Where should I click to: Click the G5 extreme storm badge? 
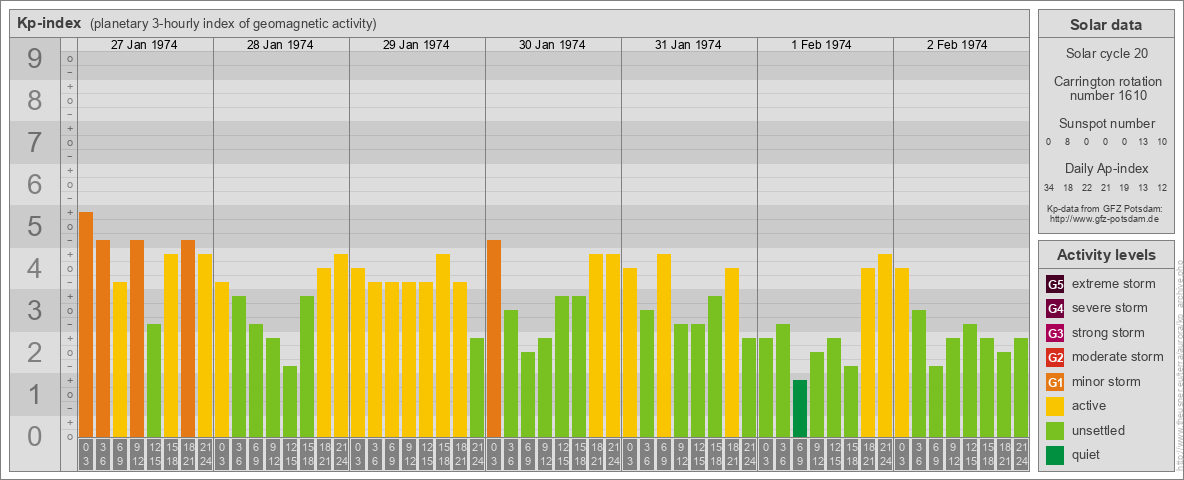1055,284
